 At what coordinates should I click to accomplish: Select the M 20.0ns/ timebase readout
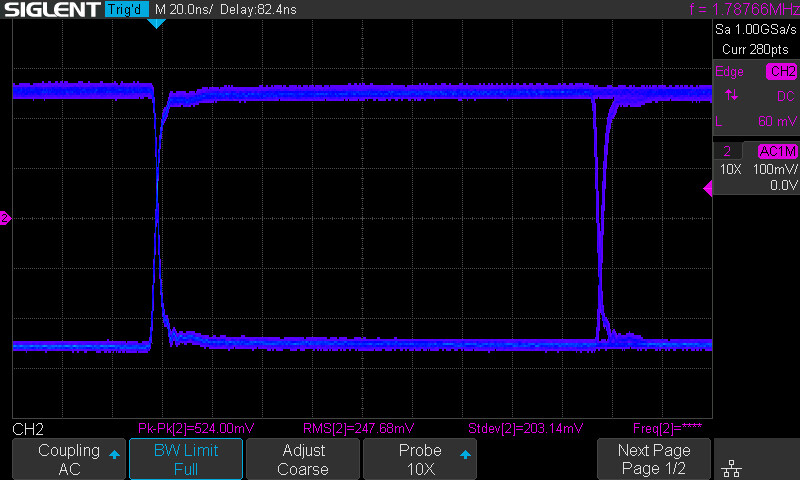(184, 9)
